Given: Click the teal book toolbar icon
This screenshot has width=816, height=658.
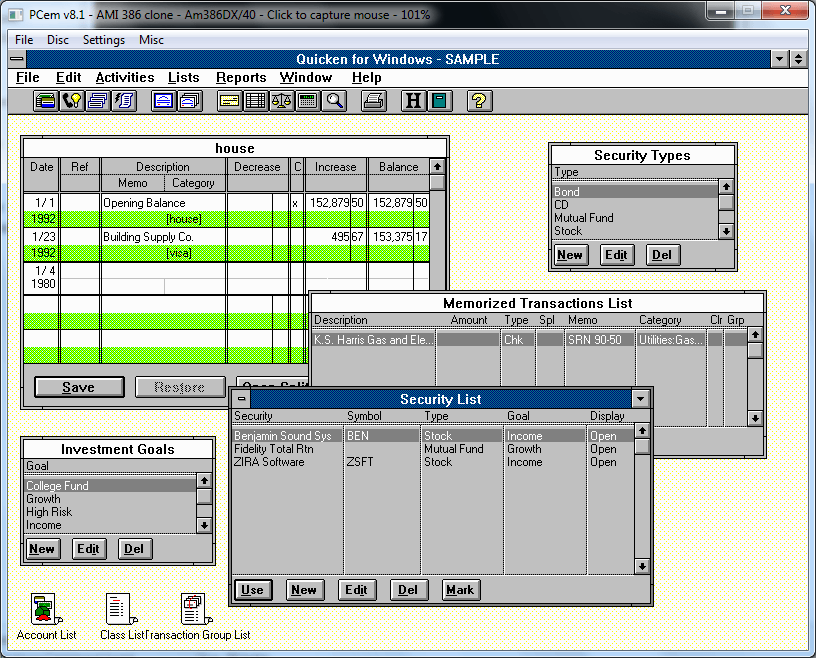Looking at the screenshot, I should point(440,100).
